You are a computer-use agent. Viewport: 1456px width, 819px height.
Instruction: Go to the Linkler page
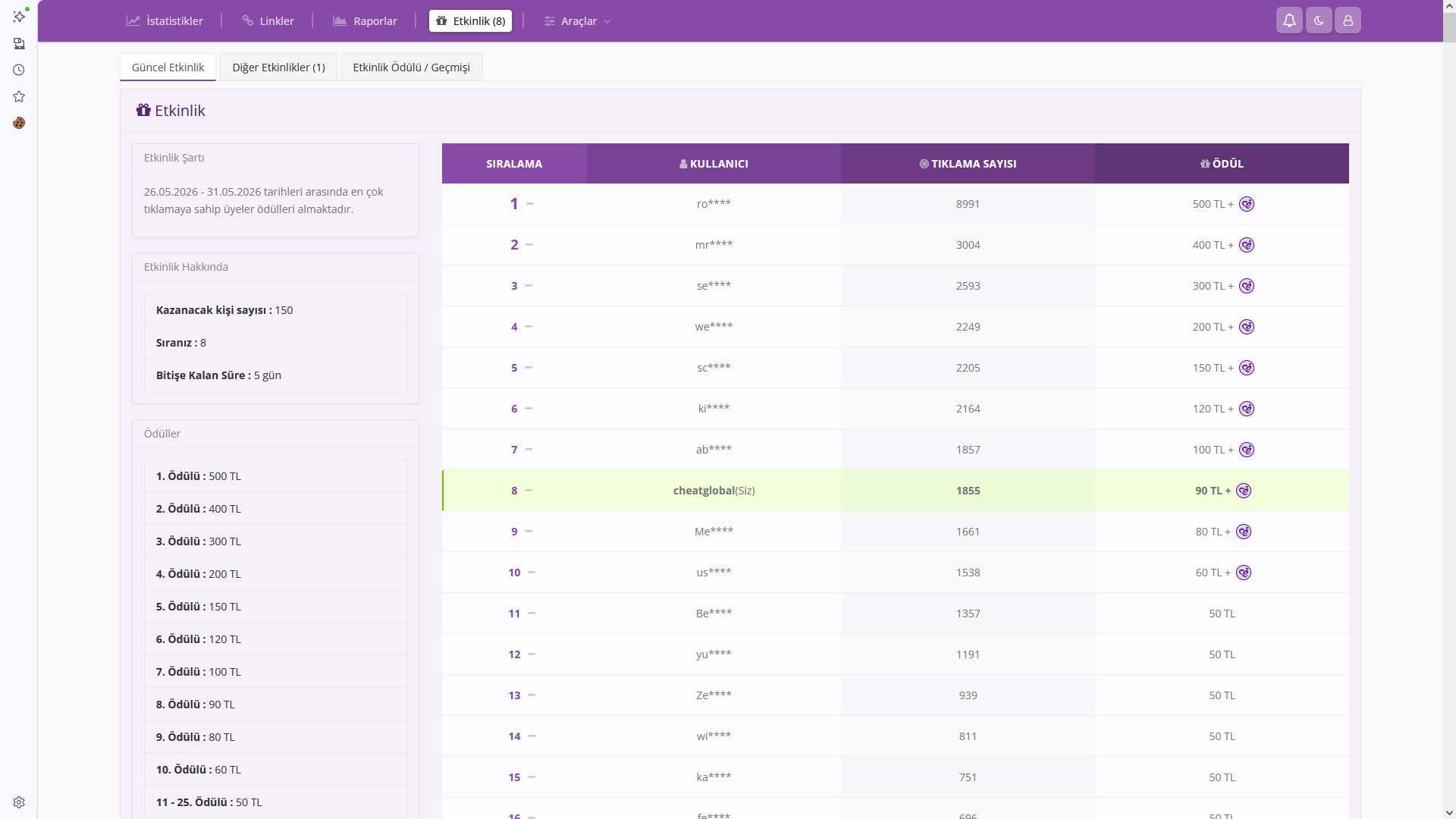268,21
